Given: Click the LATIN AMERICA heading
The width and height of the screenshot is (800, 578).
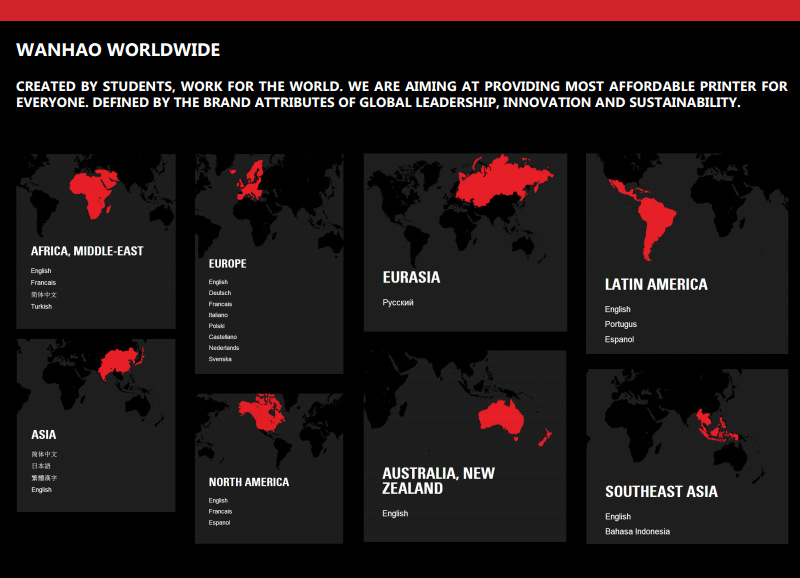Looking at the screenshot, I should click(656, 285).
